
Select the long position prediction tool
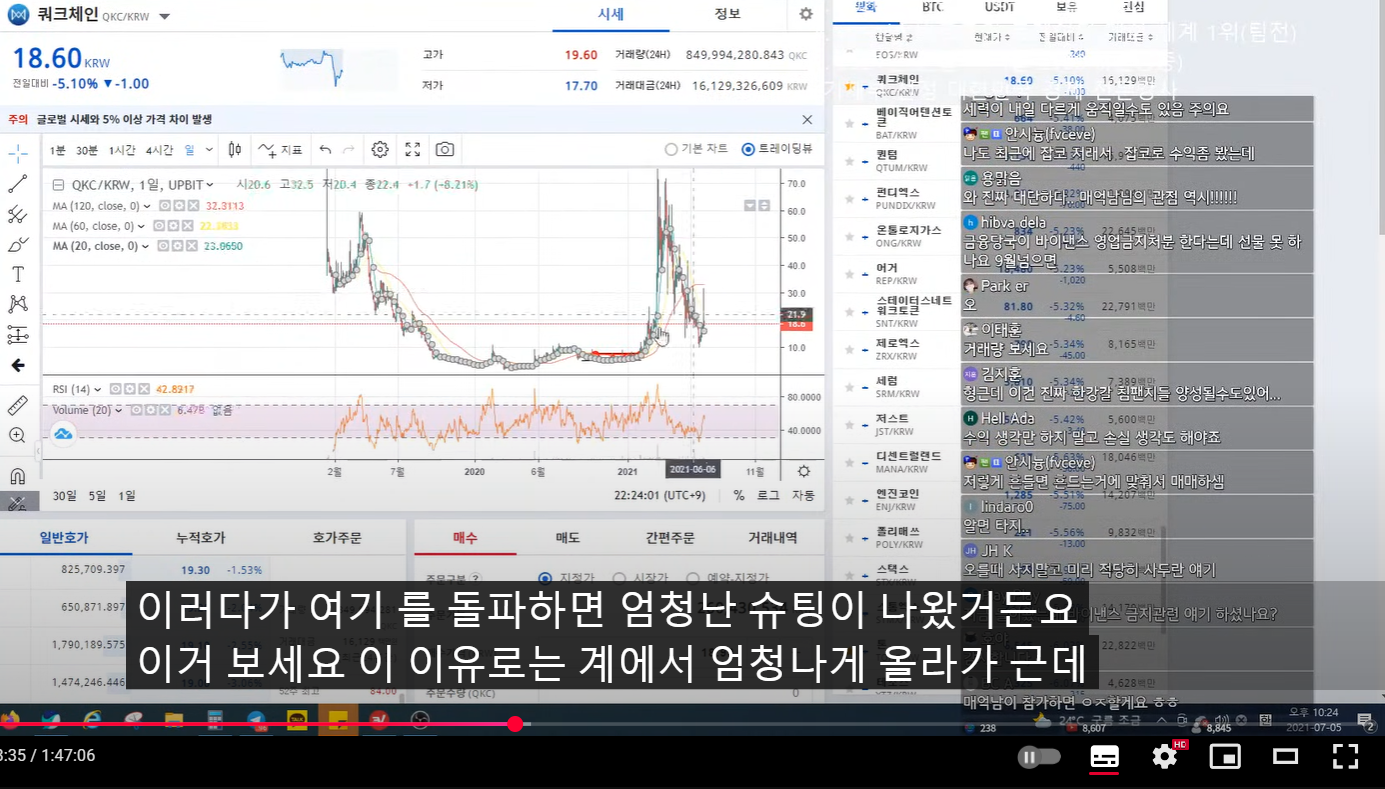(18, 335)
